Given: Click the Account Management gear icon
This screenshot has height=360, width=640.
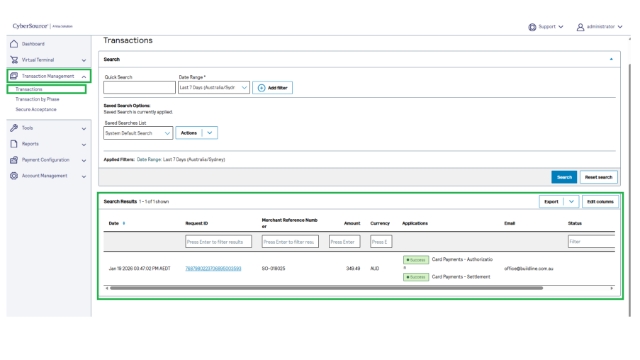Looking at the screenshot, I should (14, 176).
